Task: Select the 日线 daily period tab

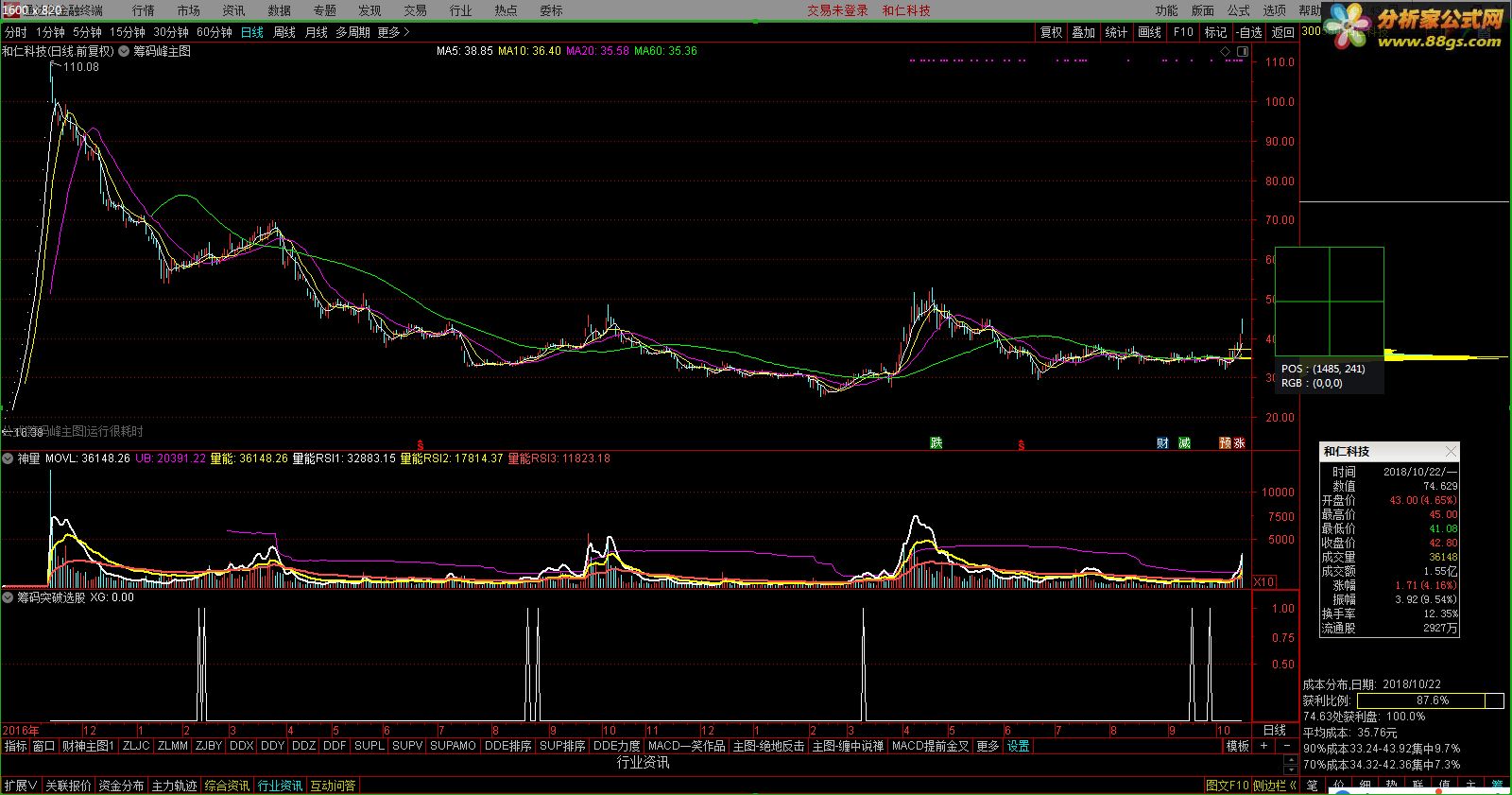Action: click(x=252, y=32)
